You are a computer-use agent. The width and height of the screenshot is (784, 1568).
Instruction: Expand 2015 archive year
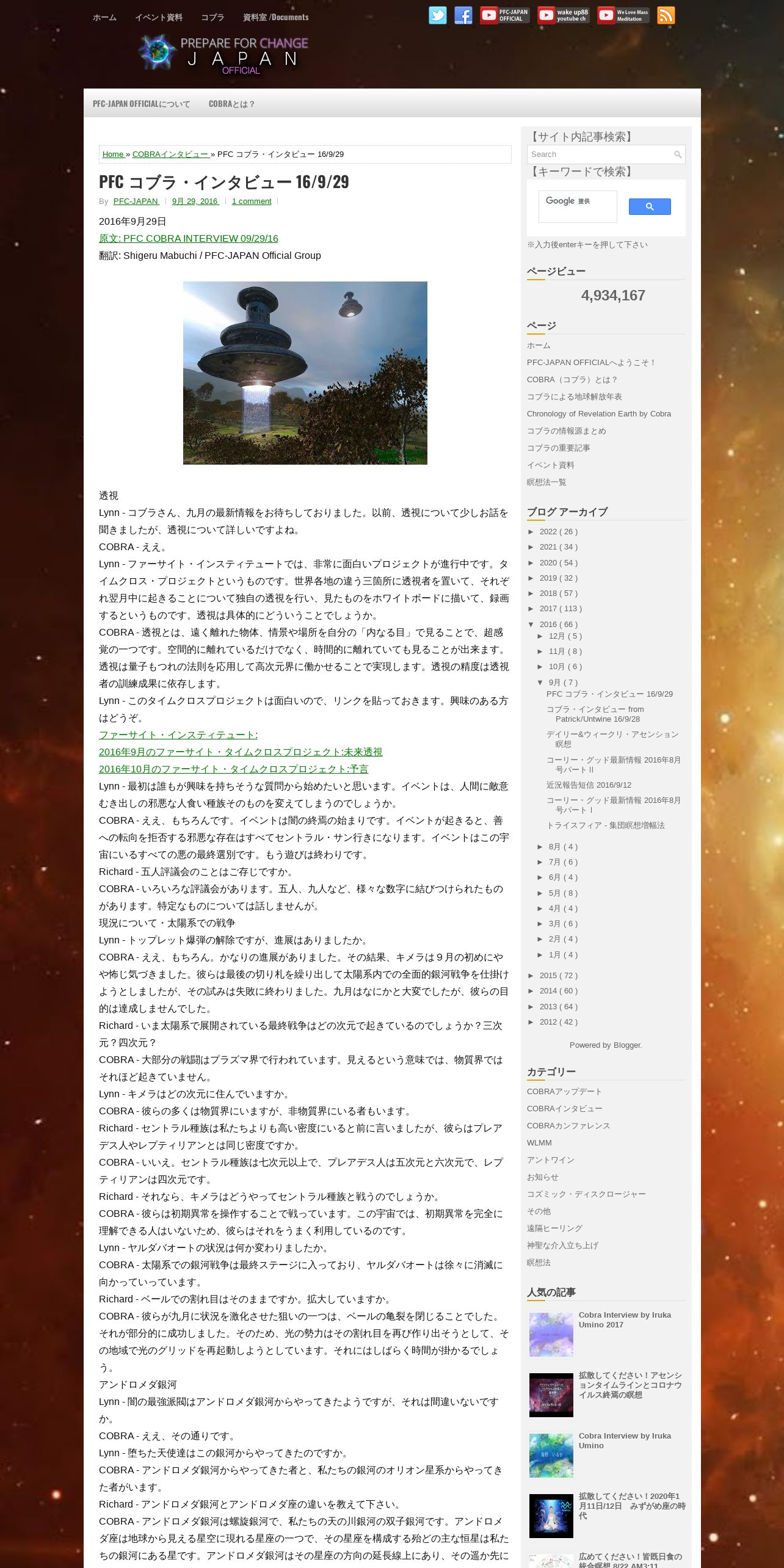532,976
